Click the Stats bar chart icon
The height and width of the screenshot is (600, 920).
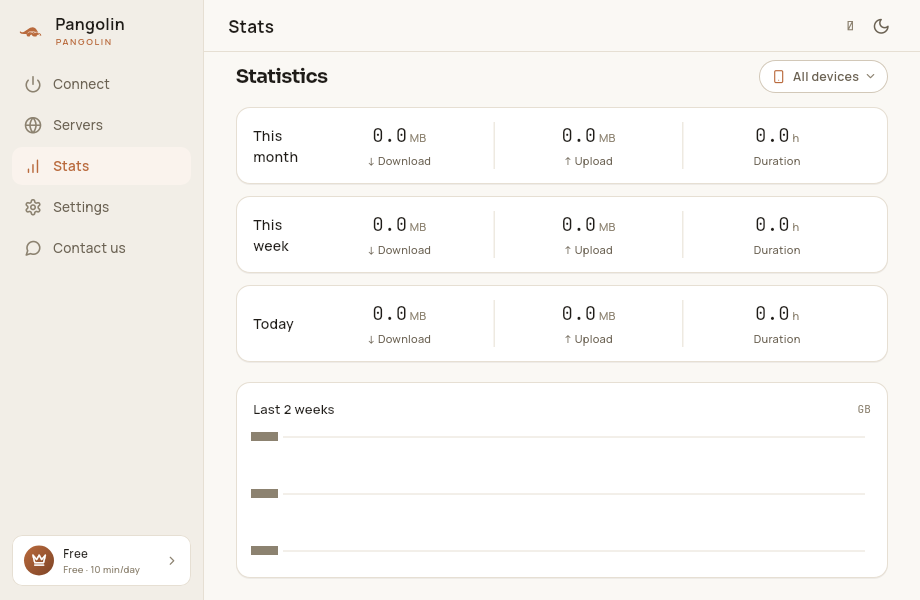coord(33,167)
